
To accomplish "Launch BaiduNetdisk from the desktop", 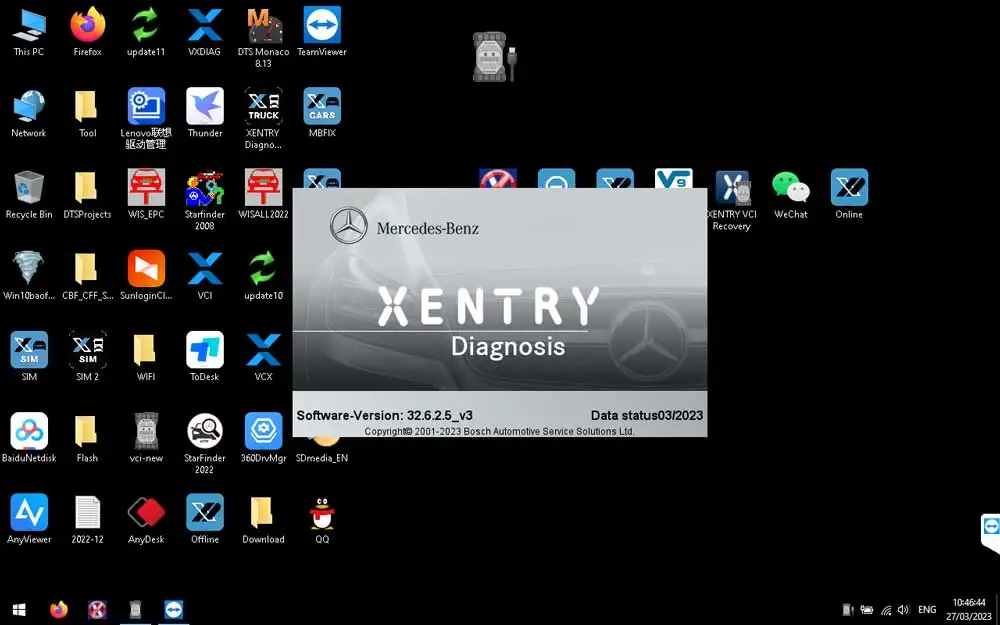I will tap(29, 438).
